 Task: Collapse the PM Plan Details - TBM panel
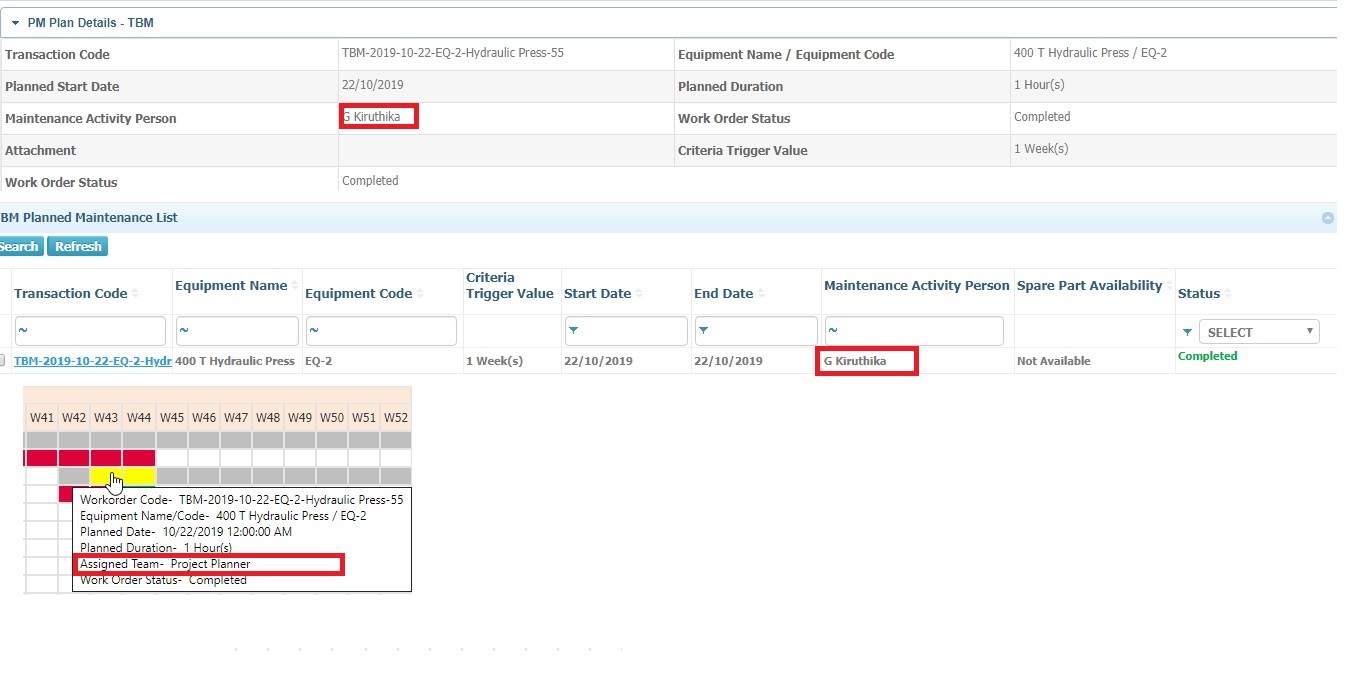pos(15,22)
